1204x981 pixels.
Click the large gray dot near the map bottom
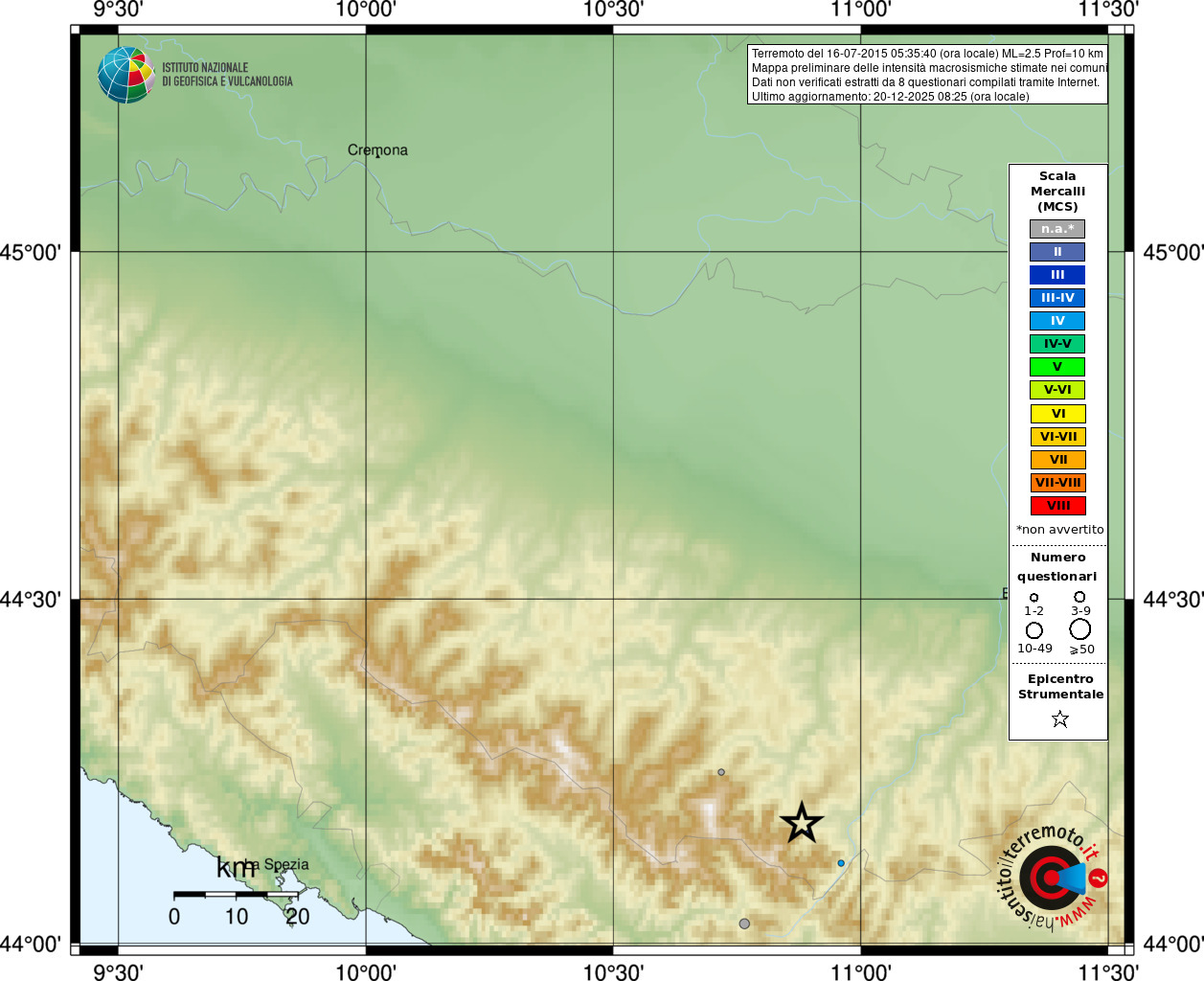coord(744,924)
